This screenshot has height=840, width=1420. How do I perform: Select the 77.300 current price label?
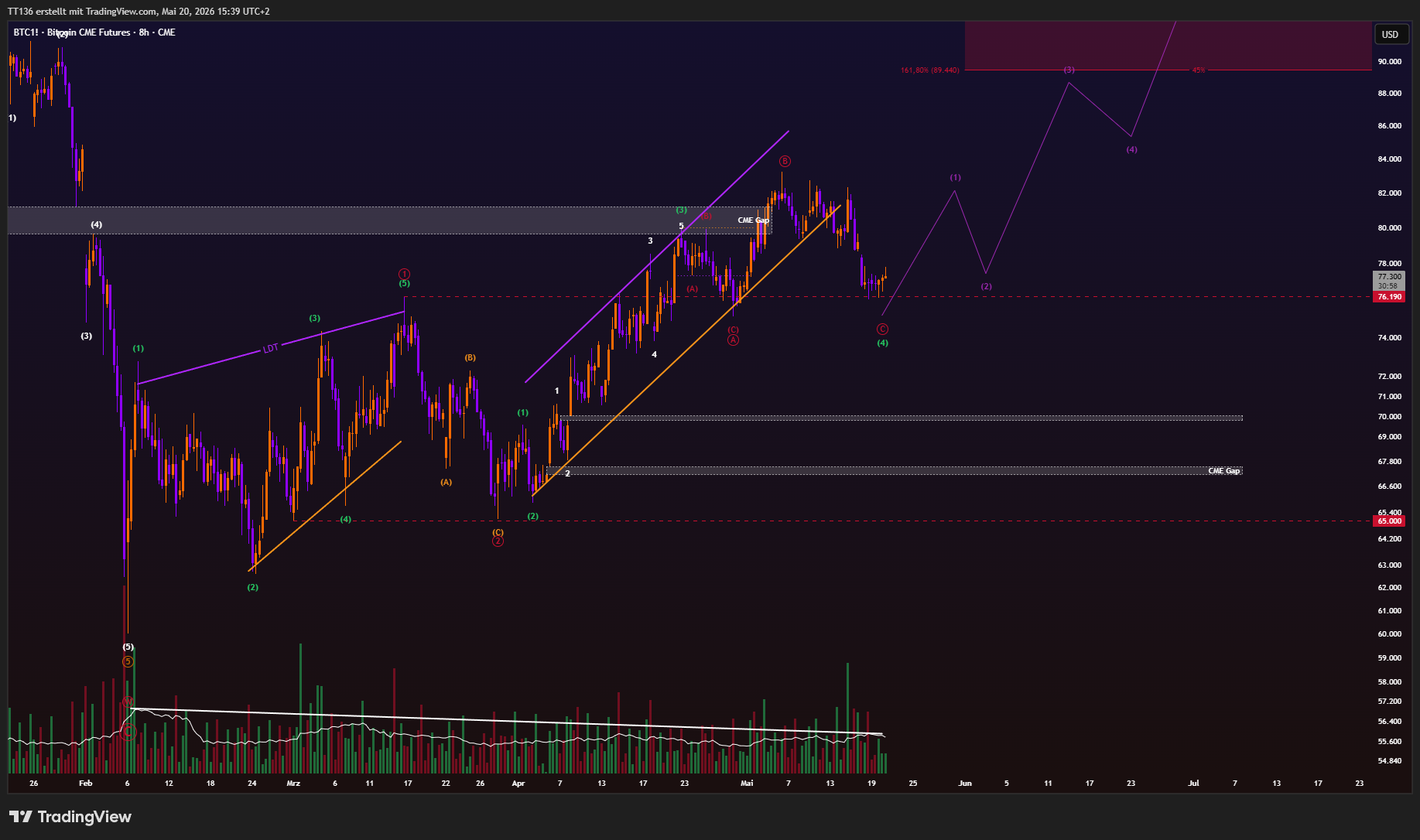pos(1389,276)
